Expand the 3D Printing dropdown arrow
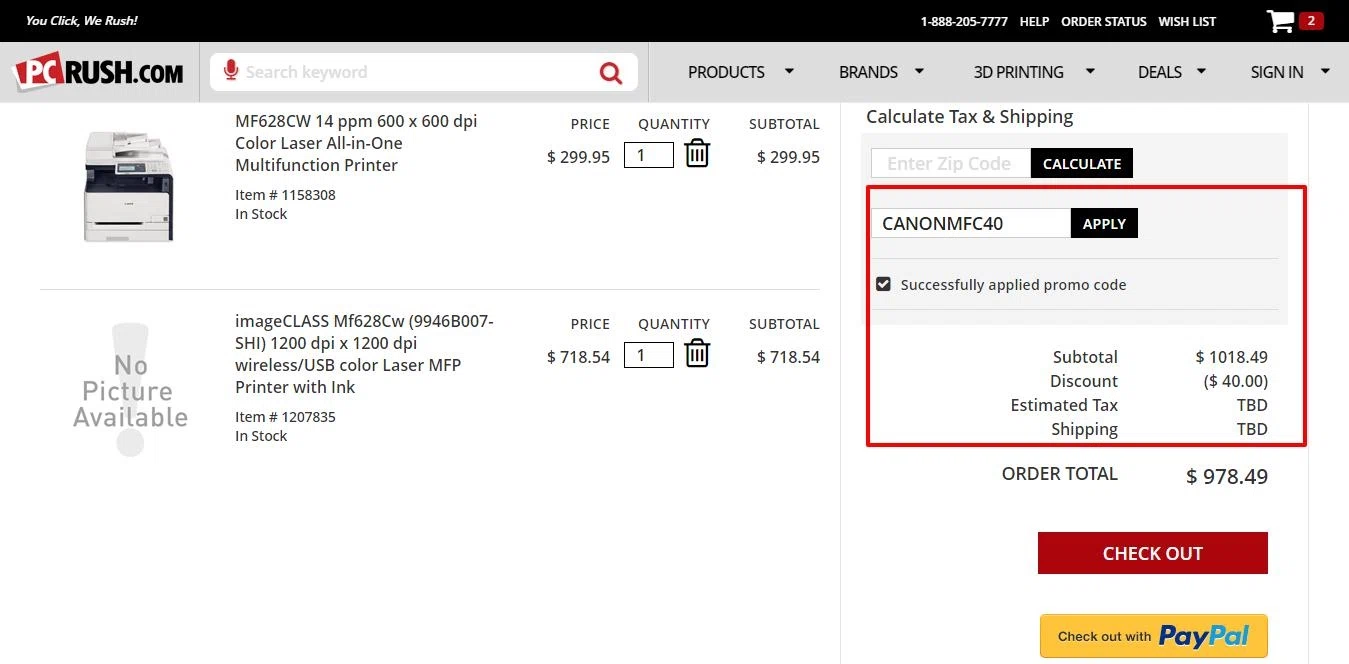Viewport: 1349px width, 664px height. click(1090, 71)
